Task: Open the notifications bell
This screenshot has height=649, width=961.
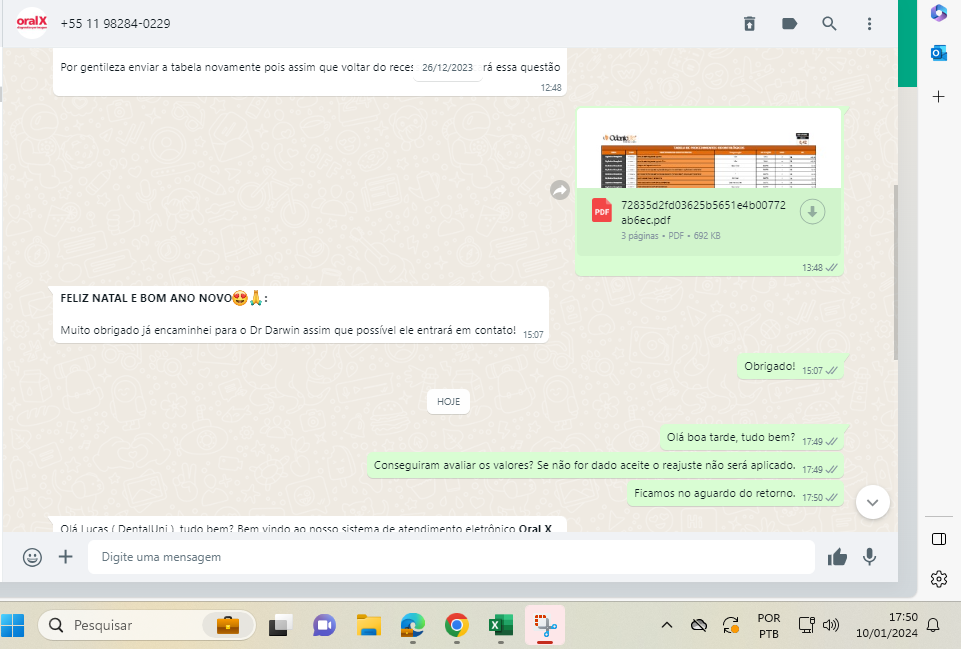Action: 933,625
